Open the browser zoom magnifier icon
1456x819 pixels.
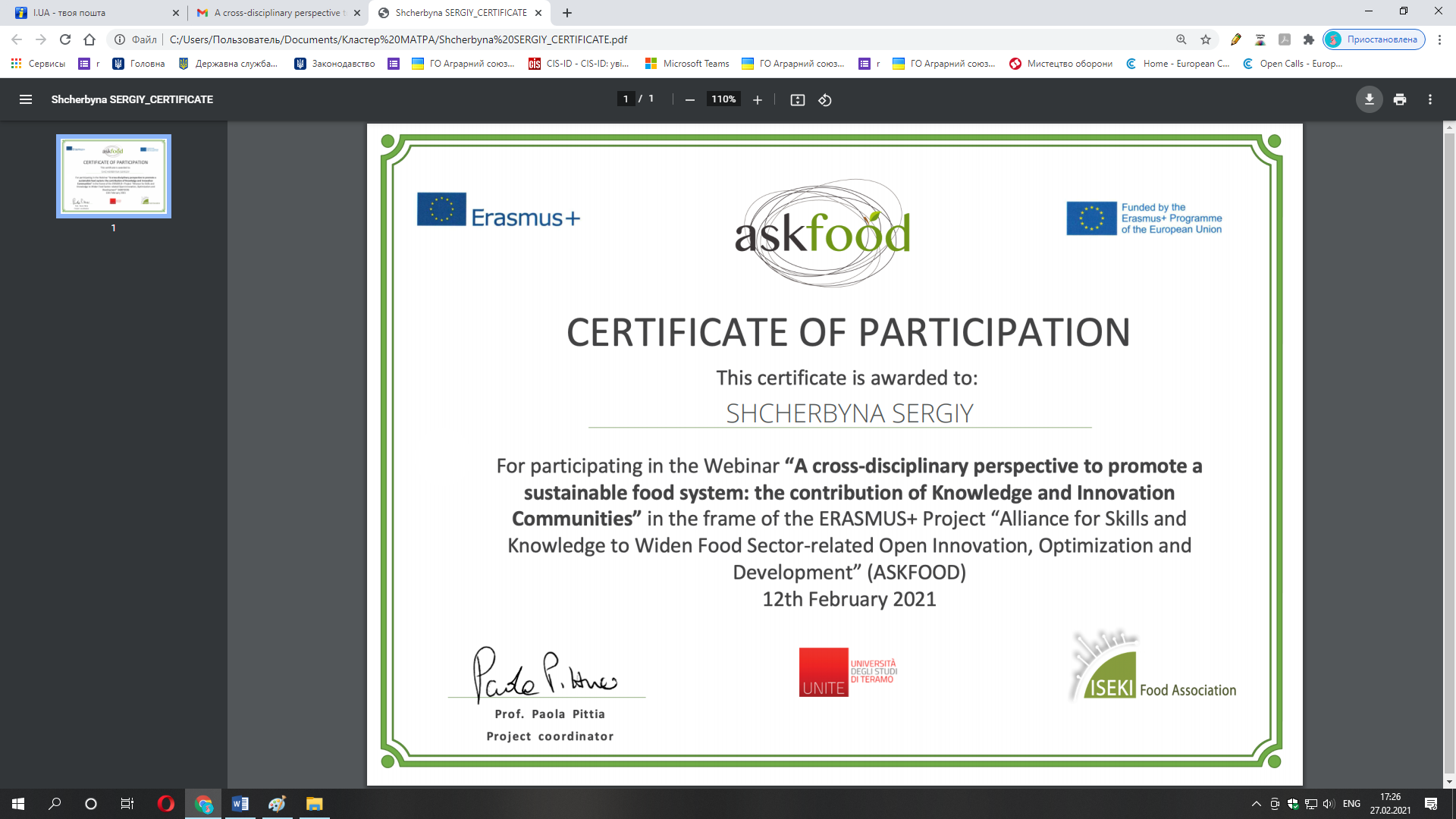[1181, 39]
